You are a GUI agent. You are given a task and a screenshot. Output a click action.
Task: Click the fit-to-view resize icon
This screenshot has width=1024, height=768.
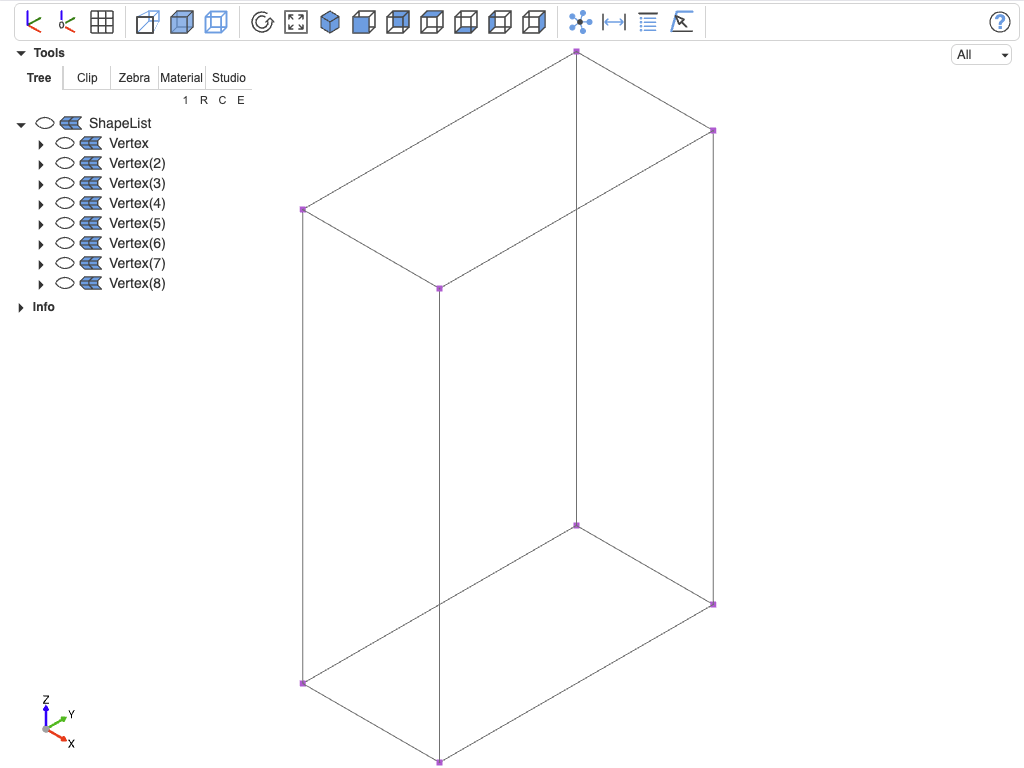click(296, 22)
